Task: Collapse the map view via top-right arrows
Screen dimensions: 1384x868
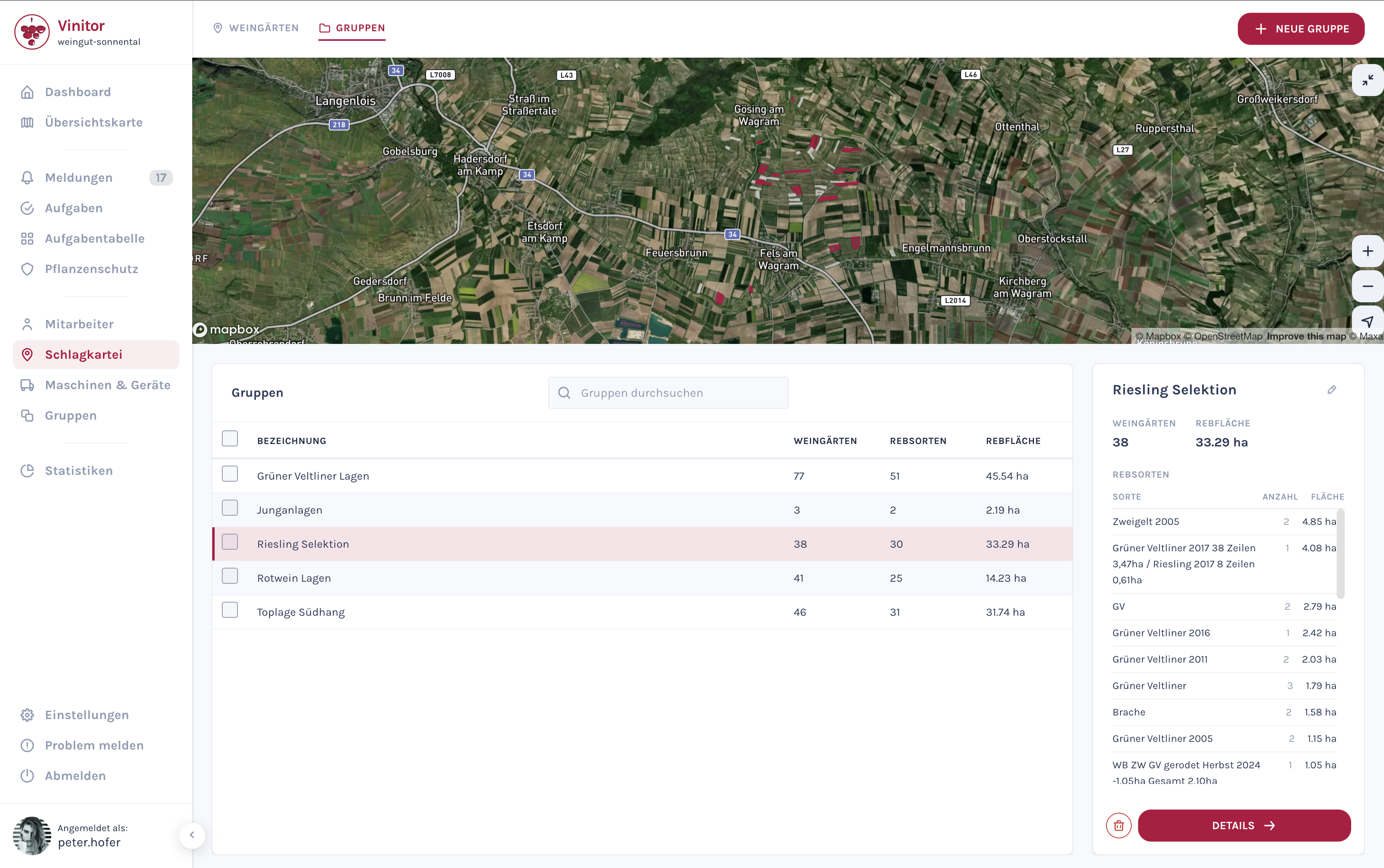Action: 1367,80
